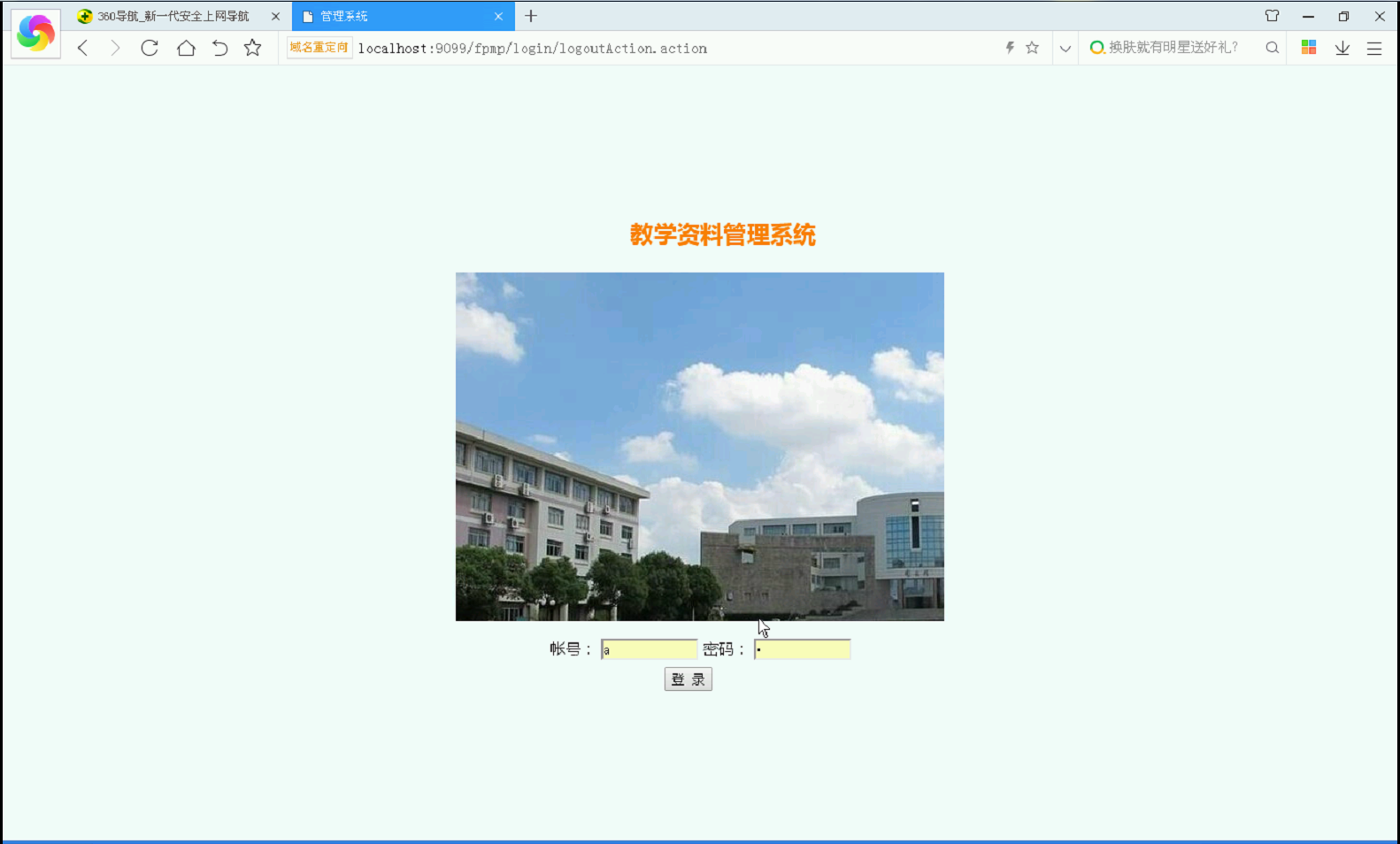Click the search magnifier icon

coord(1272,48)
